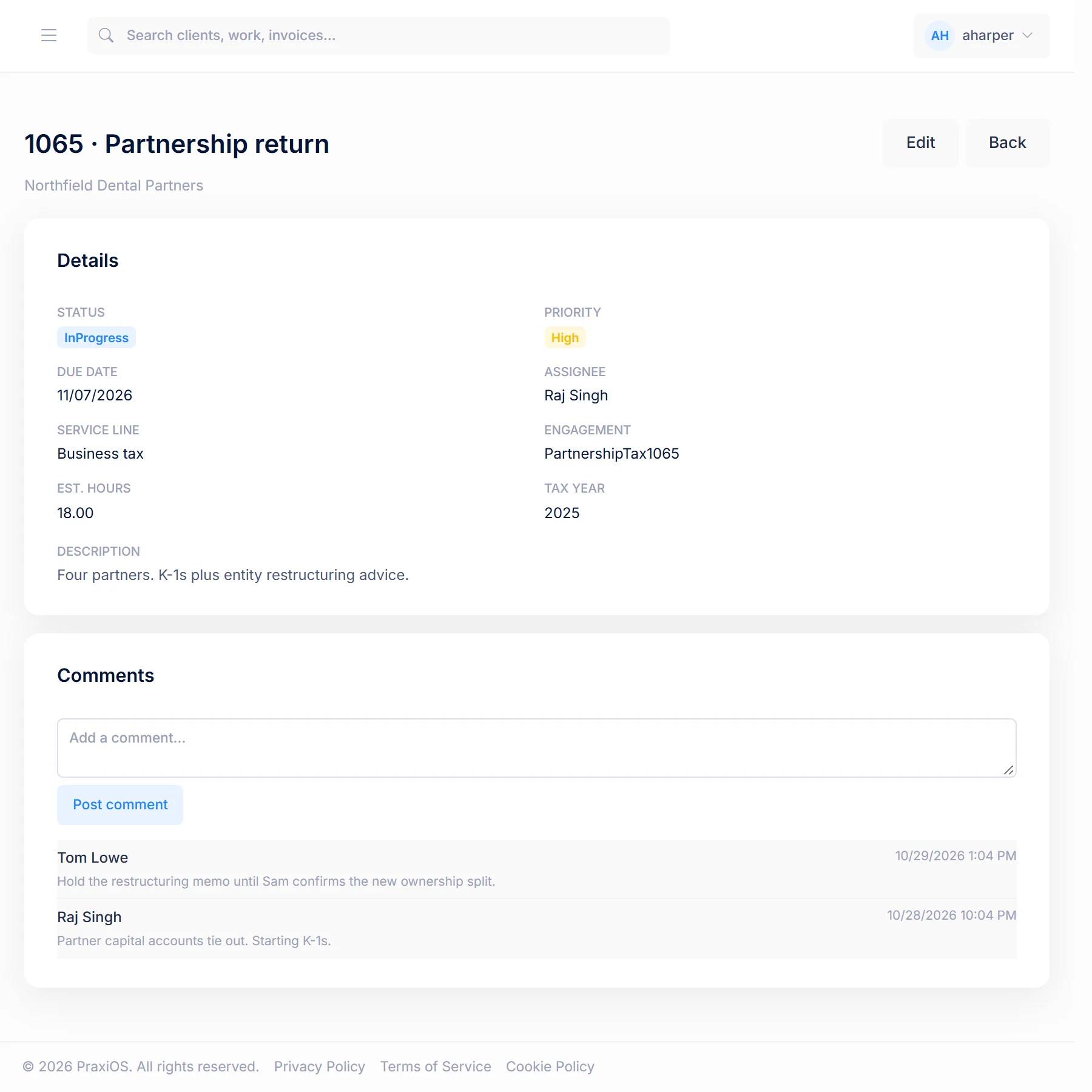Viewport: 1092px width, 1092px height.
Task: Open the Northfield Dental Partners client
Action: click(114, 186)
